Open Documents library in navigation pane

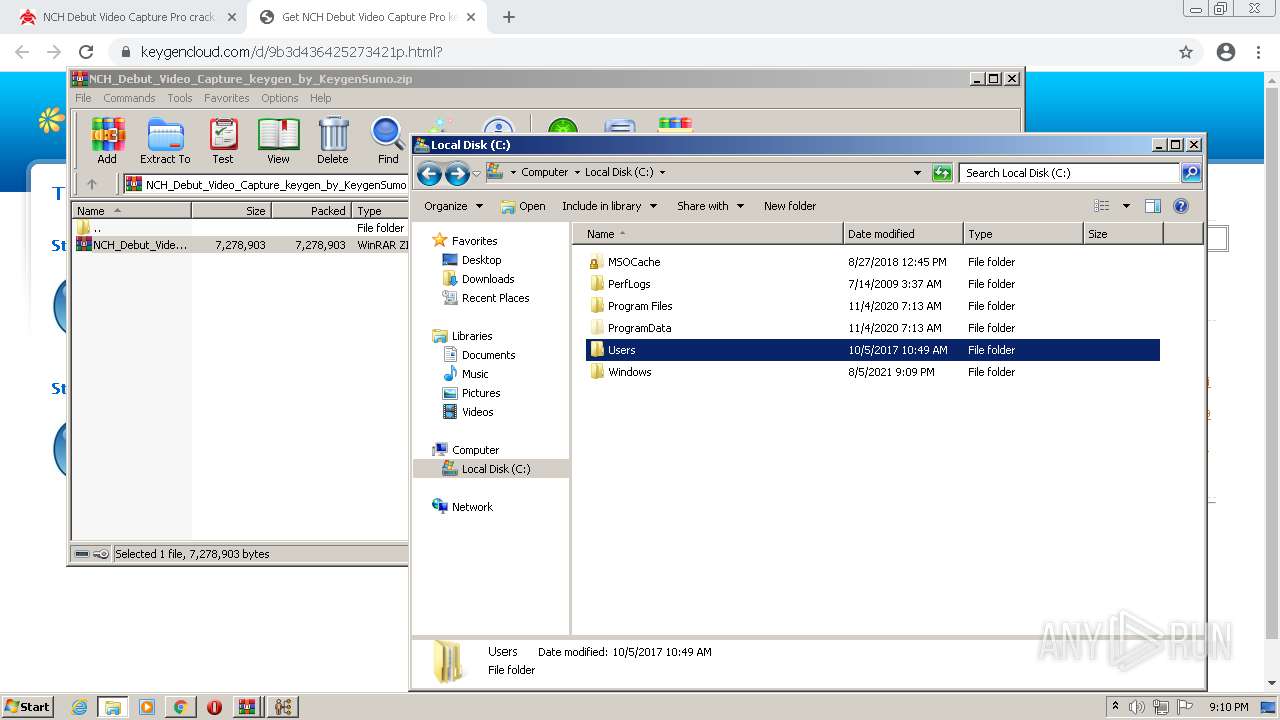pos(488,355)
